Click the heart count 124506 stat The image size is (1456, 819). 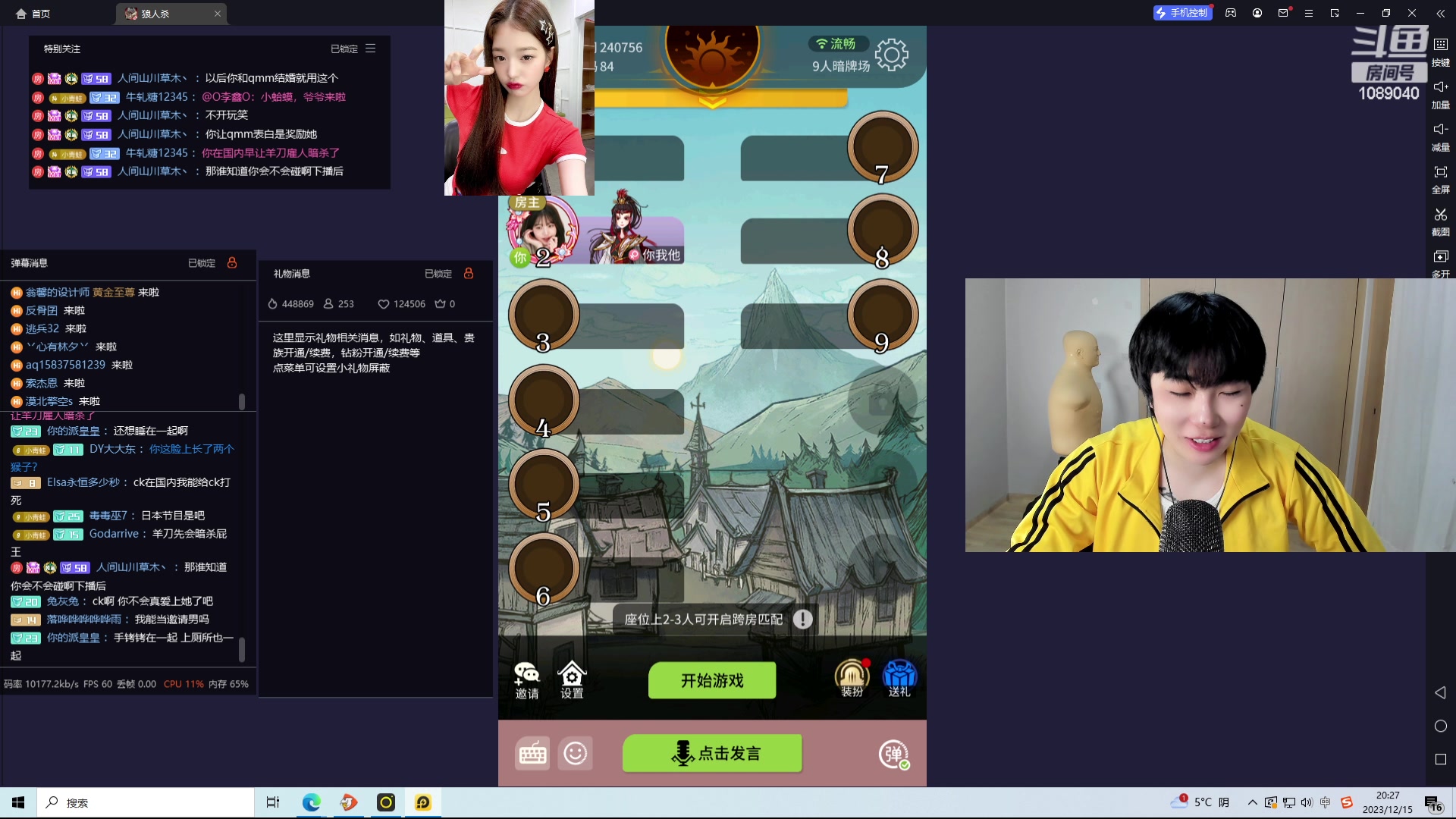click(402, 304)
